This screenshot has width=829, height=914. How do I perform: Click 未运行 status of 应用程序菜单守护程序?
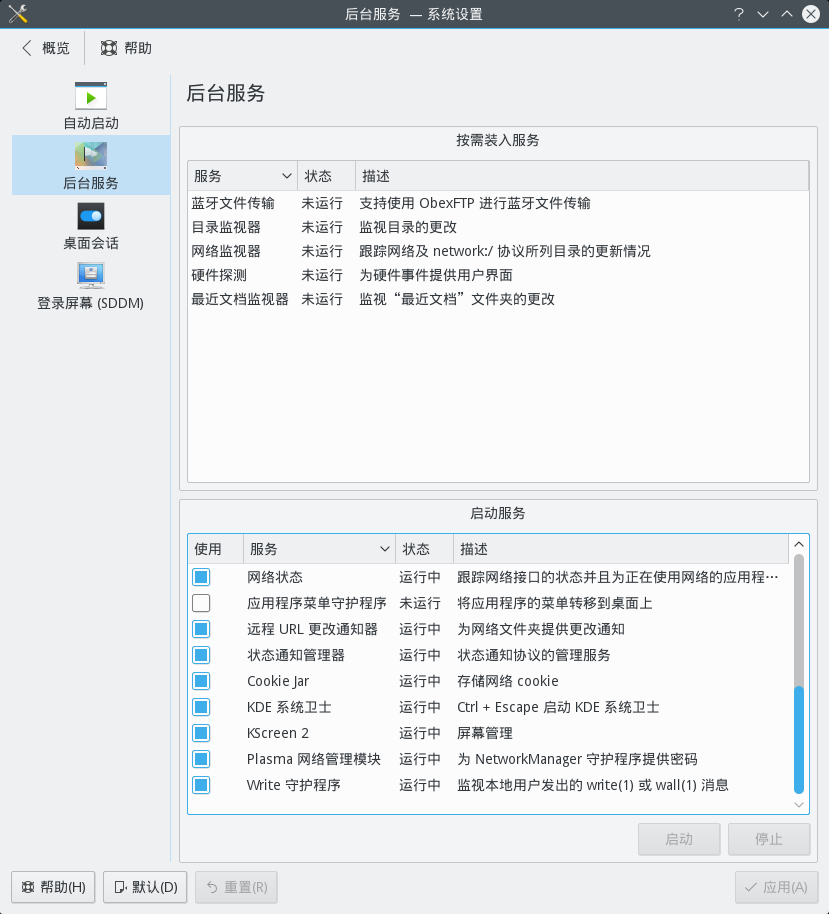[x=420, y=603]
